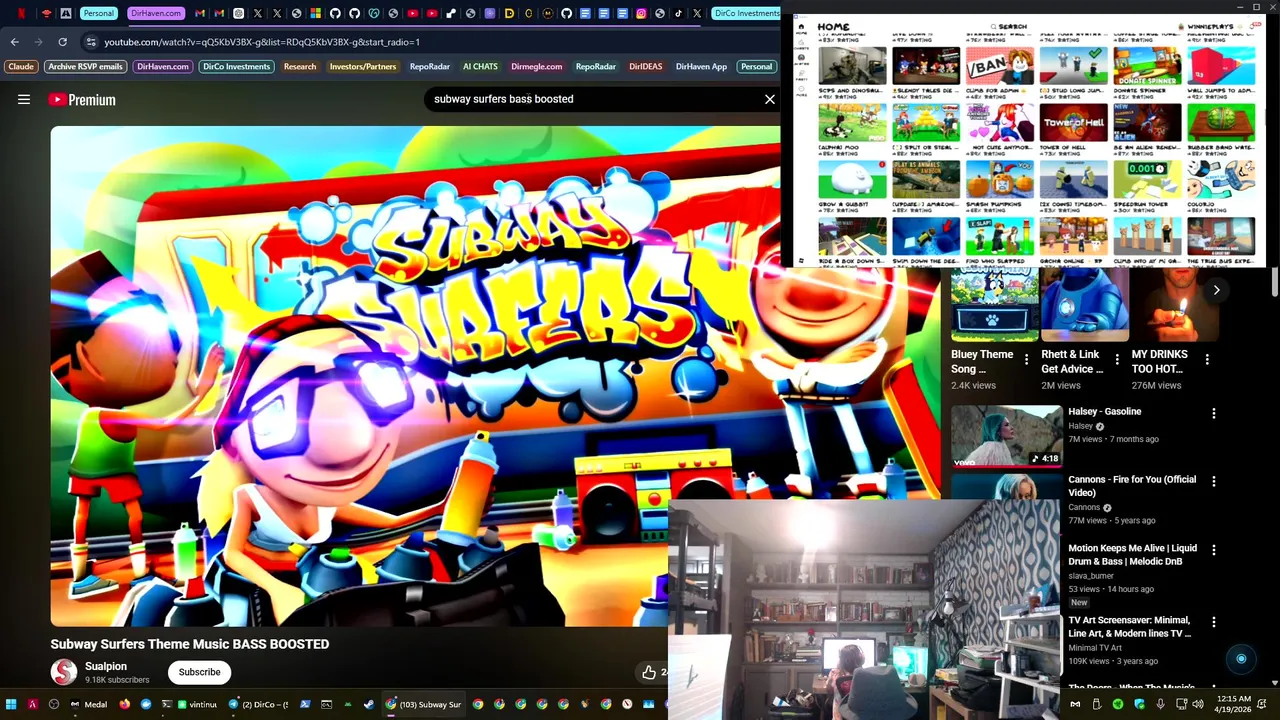The image size is (1280, 720).
Task: Click the like thumbs-up icon under the video
Action: 649,672
